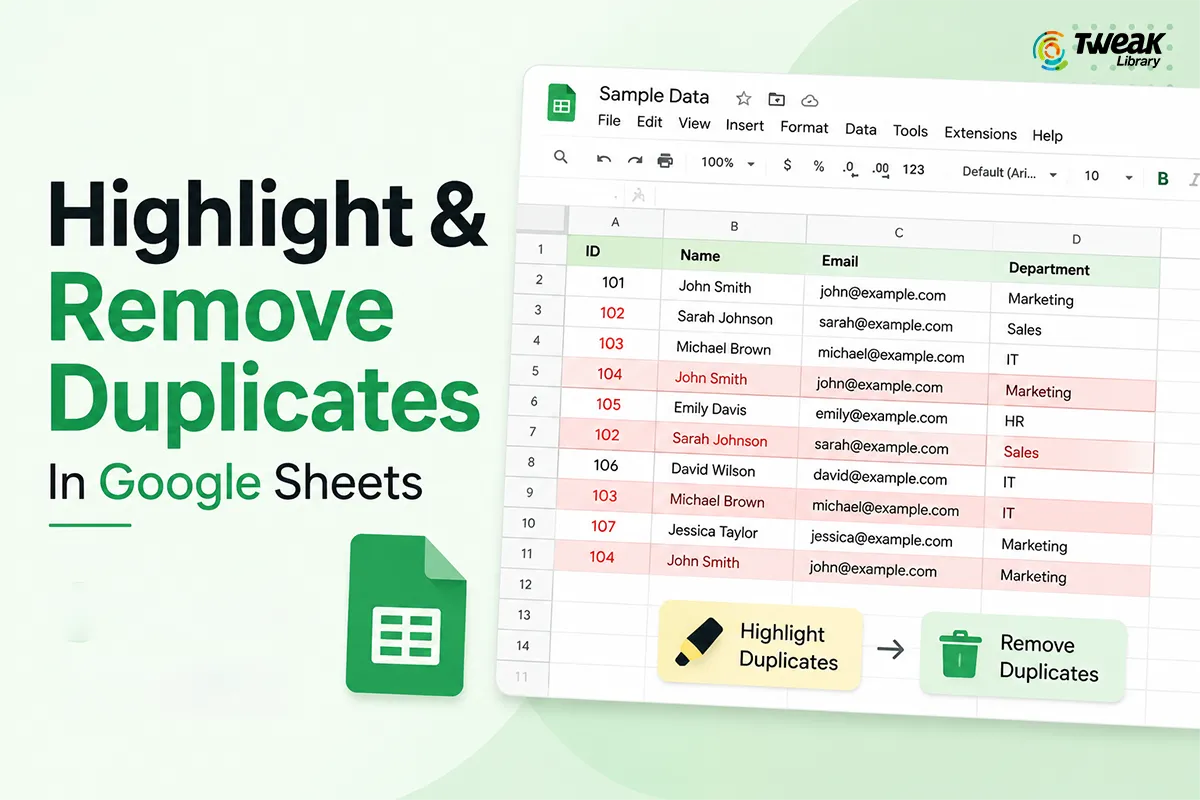The height and width of the screenshot is (800, 1200).
Task: Click the Print icon
Action: coord(665,161)
